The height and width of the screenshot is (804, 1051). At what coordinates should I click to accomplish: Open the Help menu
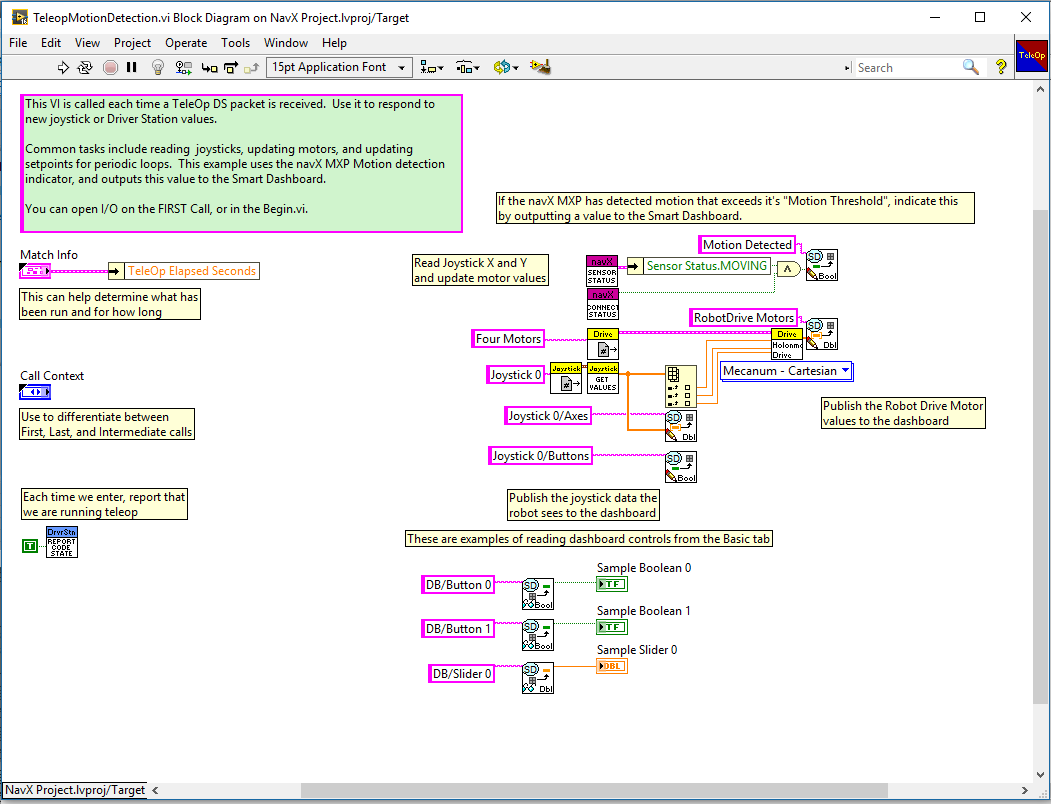pos(334,43)
